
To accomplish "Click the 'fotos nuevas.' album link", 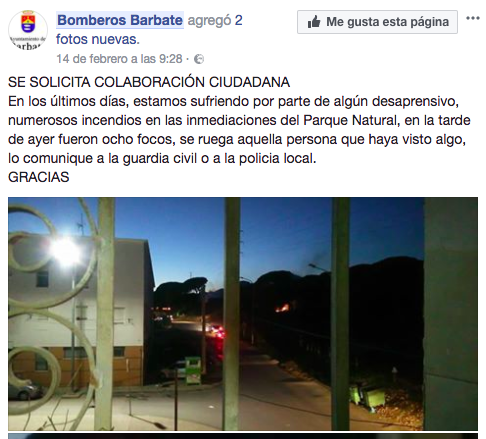I will pyautogui.click(x=98, y=39).
